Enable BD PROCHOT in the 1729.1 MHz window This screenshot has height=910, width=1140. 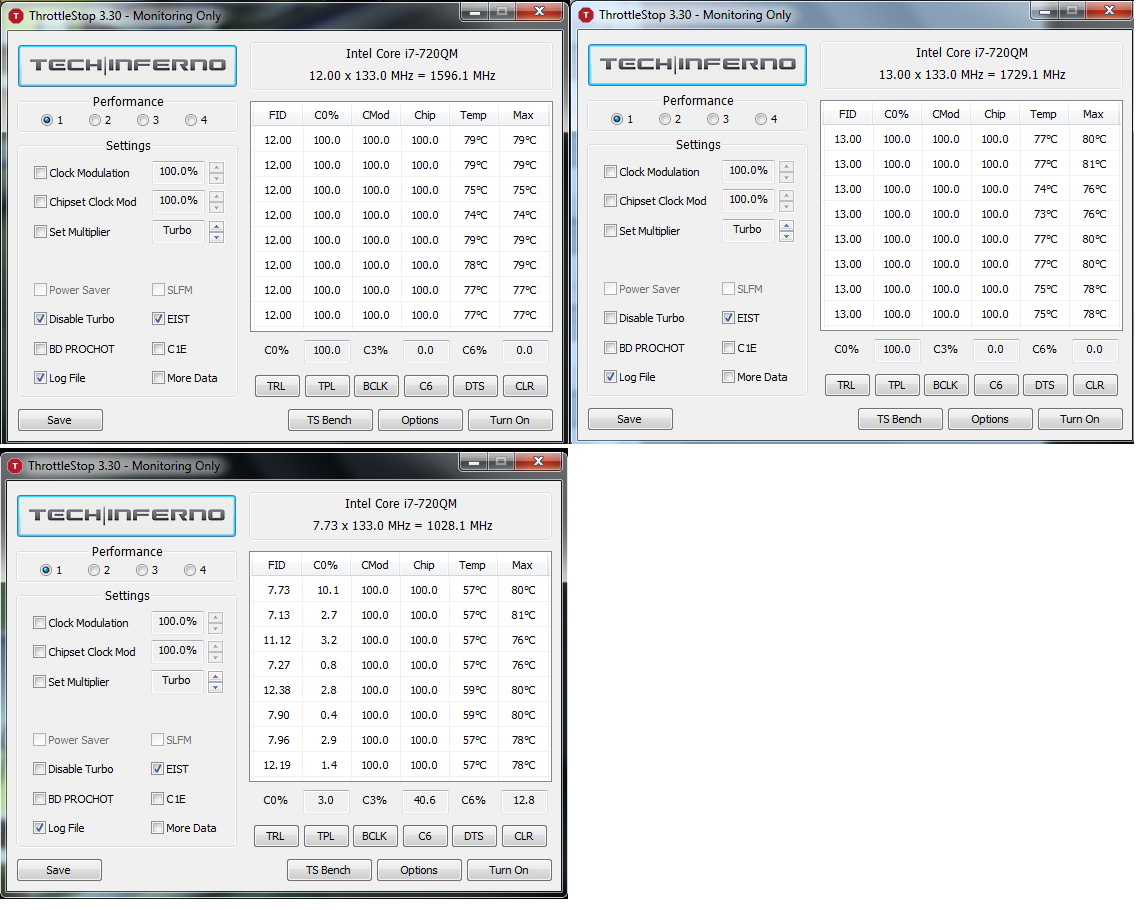(x=610, y=348)
